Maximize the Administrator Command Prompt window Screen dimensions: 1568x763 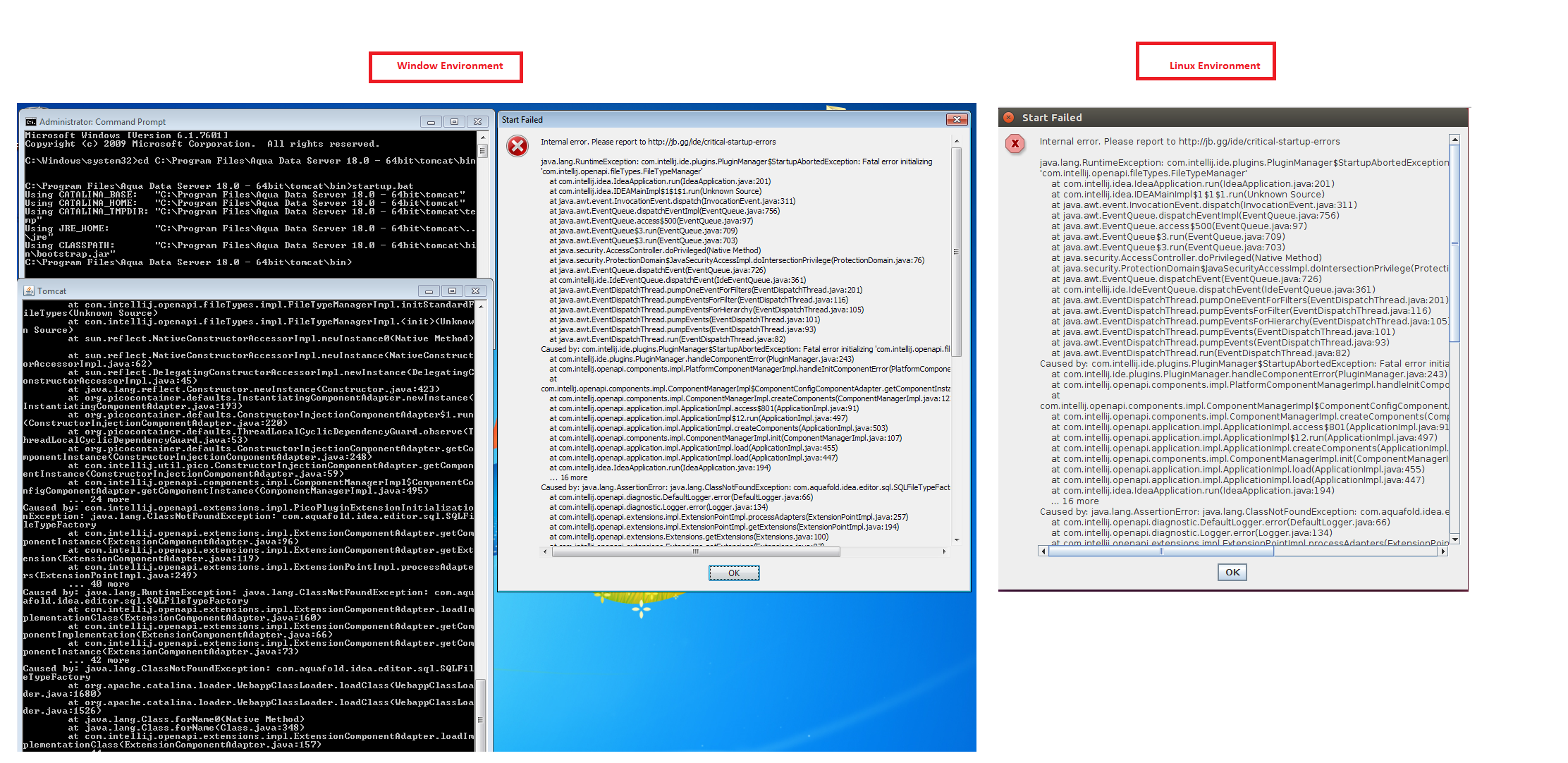pyautogui.click(x=454, y=122)
